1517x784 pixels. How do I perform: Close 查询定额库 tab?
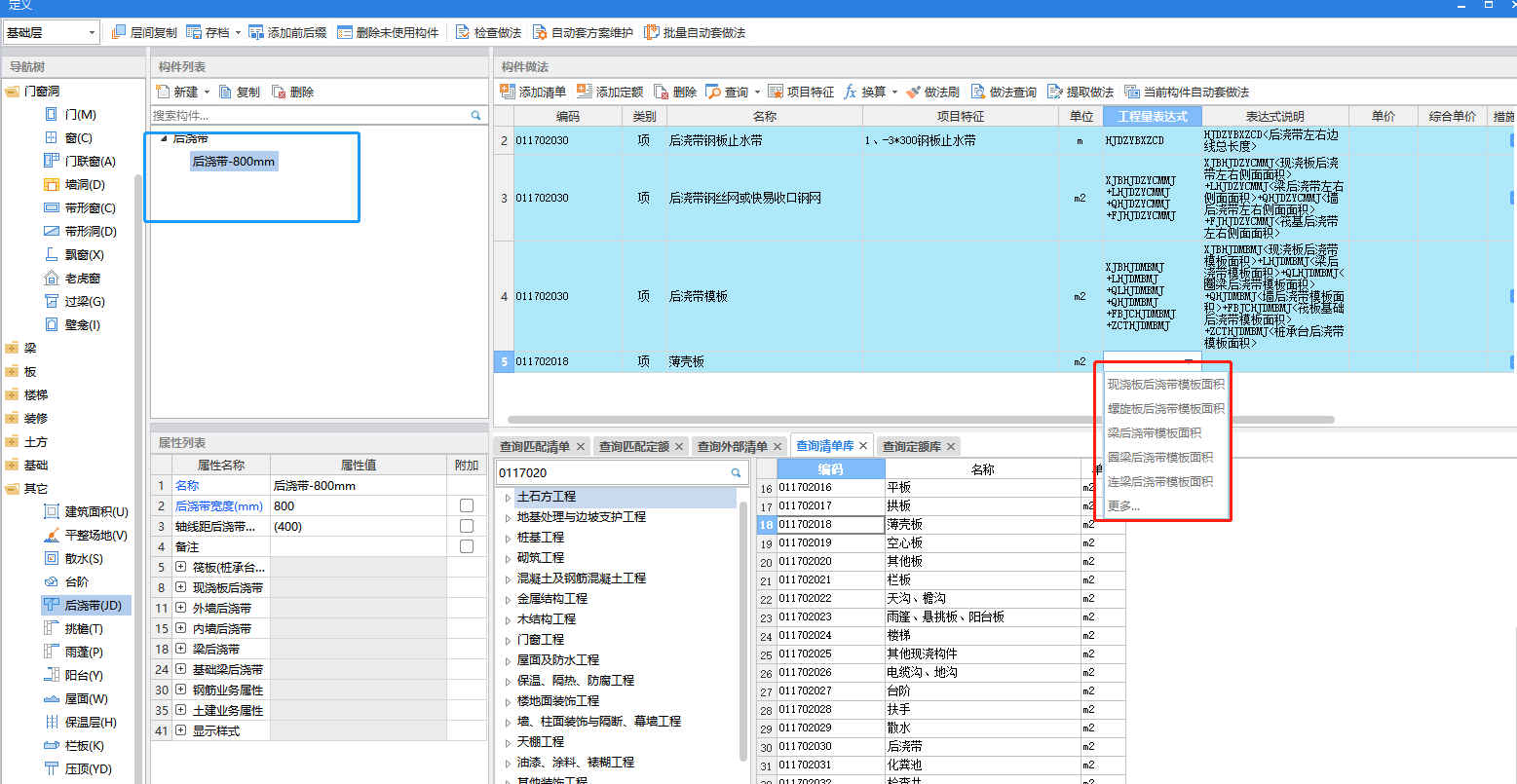coord(952,446)
